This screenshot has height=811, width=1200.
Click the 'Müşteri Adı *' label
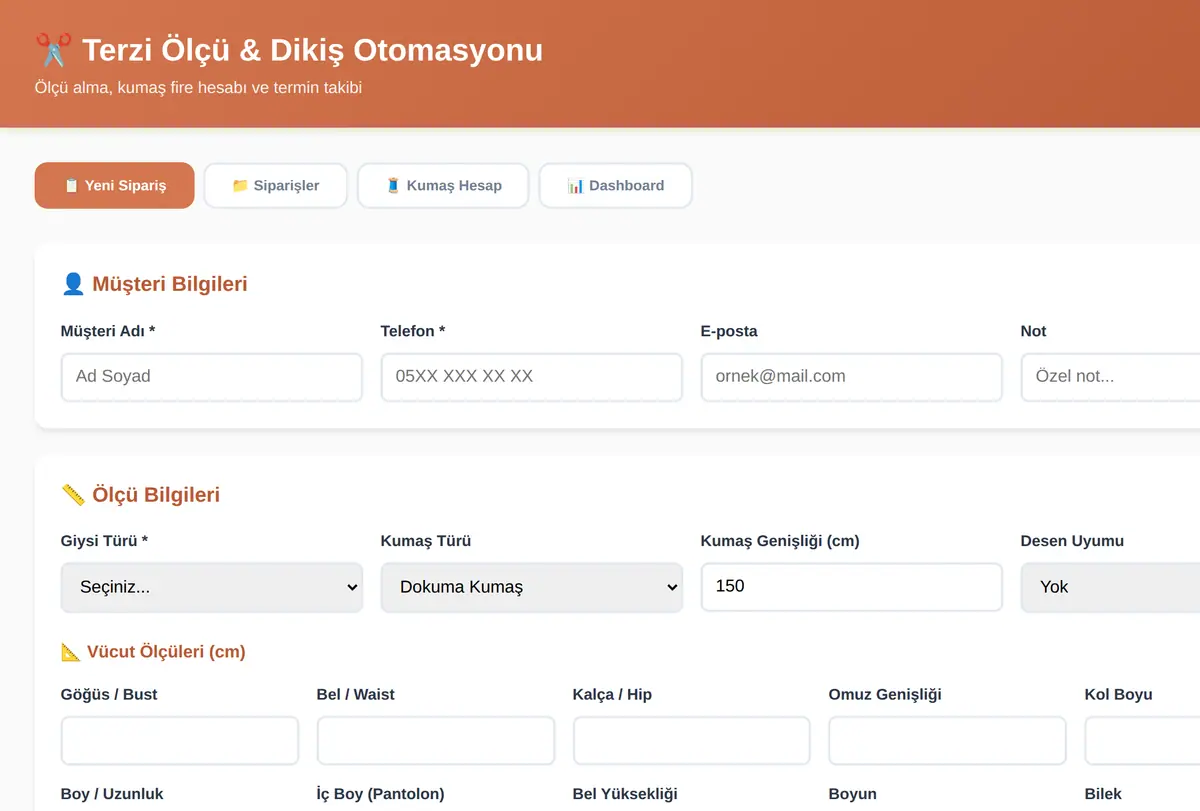click(x=108, y=331)
